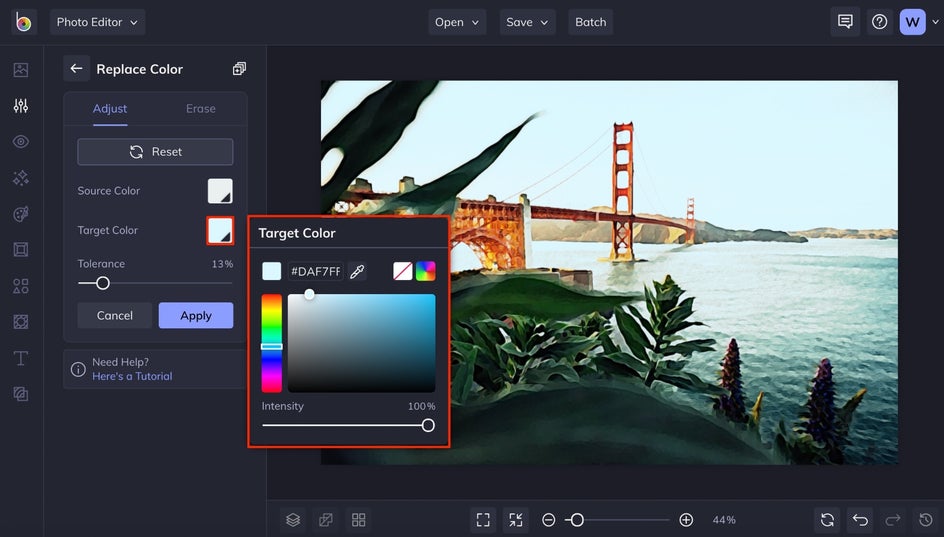Click inside the saturation brightness color field
944x537 pixels.
pyautogui.click(x=361, y=343)
